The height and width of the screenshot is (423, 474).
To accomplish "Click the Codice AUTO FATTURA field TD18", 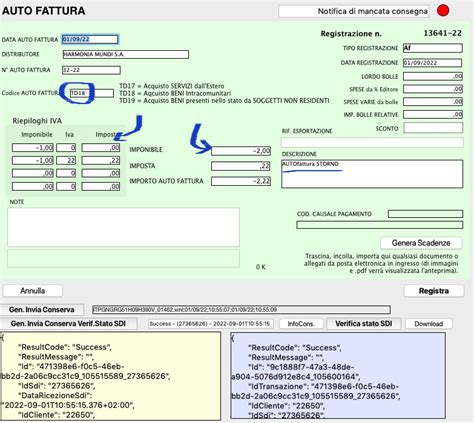I will [92, 93].
